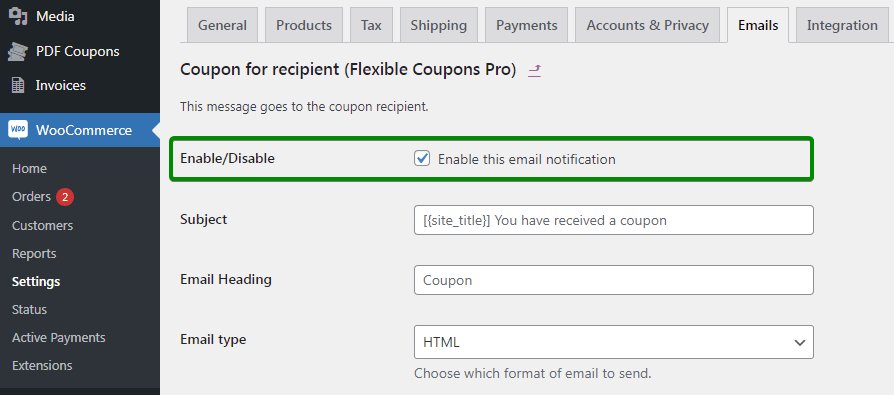Click the Email Heading text field
Viewport: 894px width, 395px height.
point(613,280)
